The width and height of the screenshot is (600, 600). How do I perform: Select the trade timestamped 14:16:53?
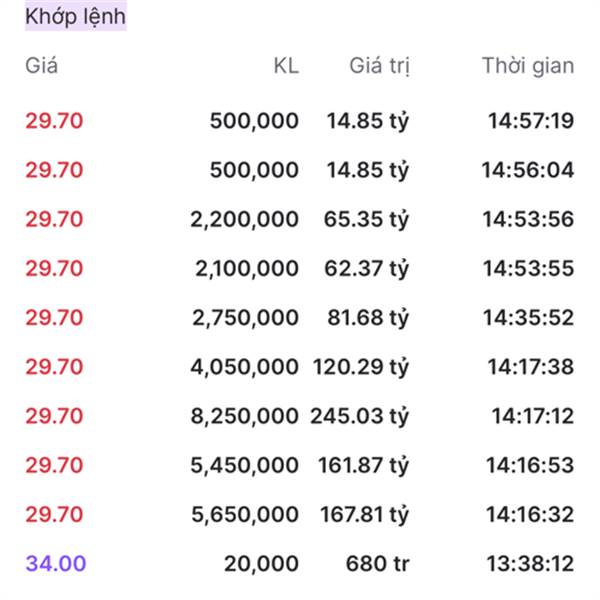(529, 465)
